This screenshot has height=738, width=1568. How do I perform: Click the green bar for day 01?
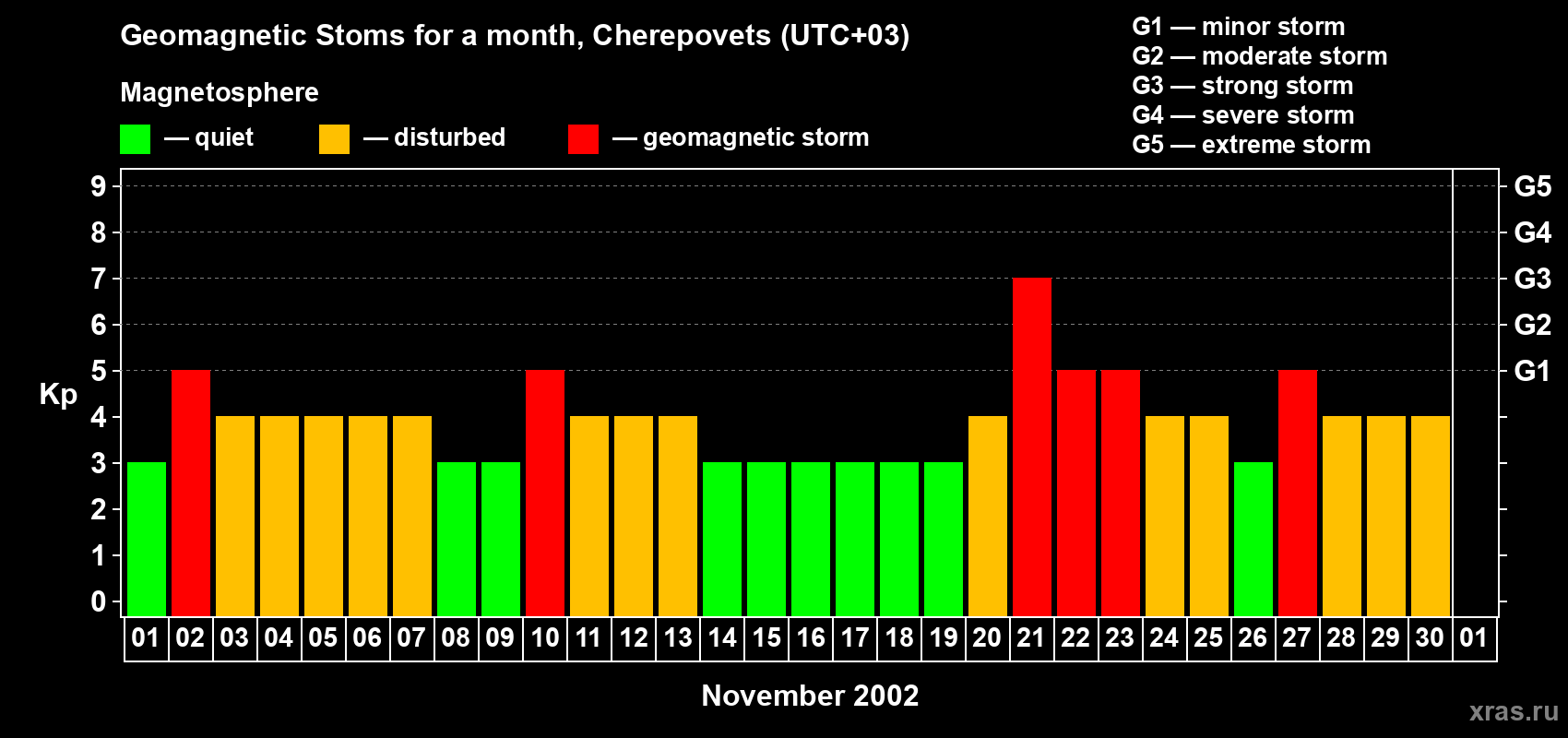[x=146, y=539]
